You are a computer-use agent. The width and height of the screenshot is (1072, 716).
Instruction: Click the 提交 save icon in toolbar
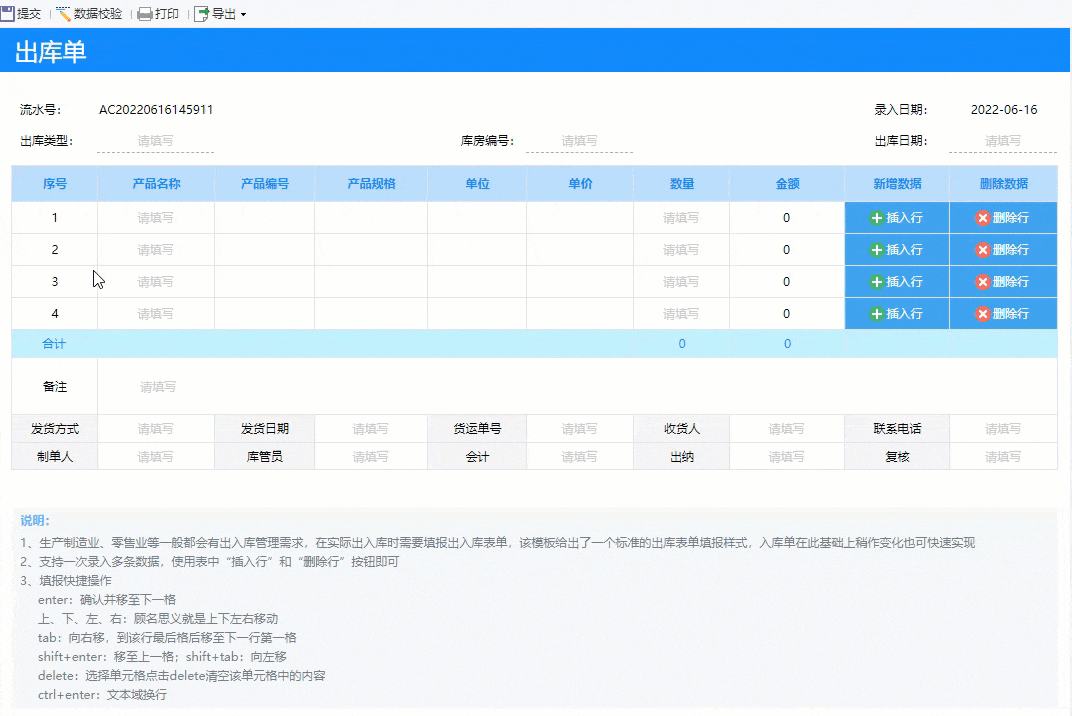(8, 14)
